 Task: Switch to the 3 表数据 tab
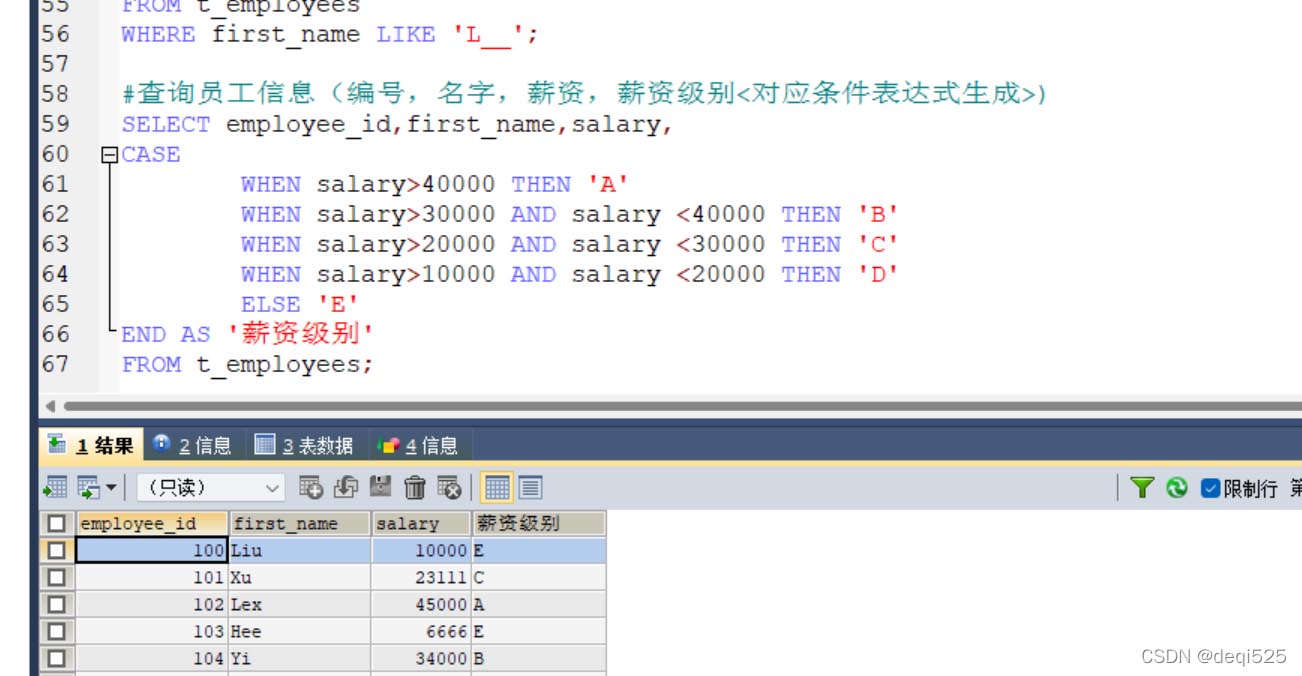[304, 445]
